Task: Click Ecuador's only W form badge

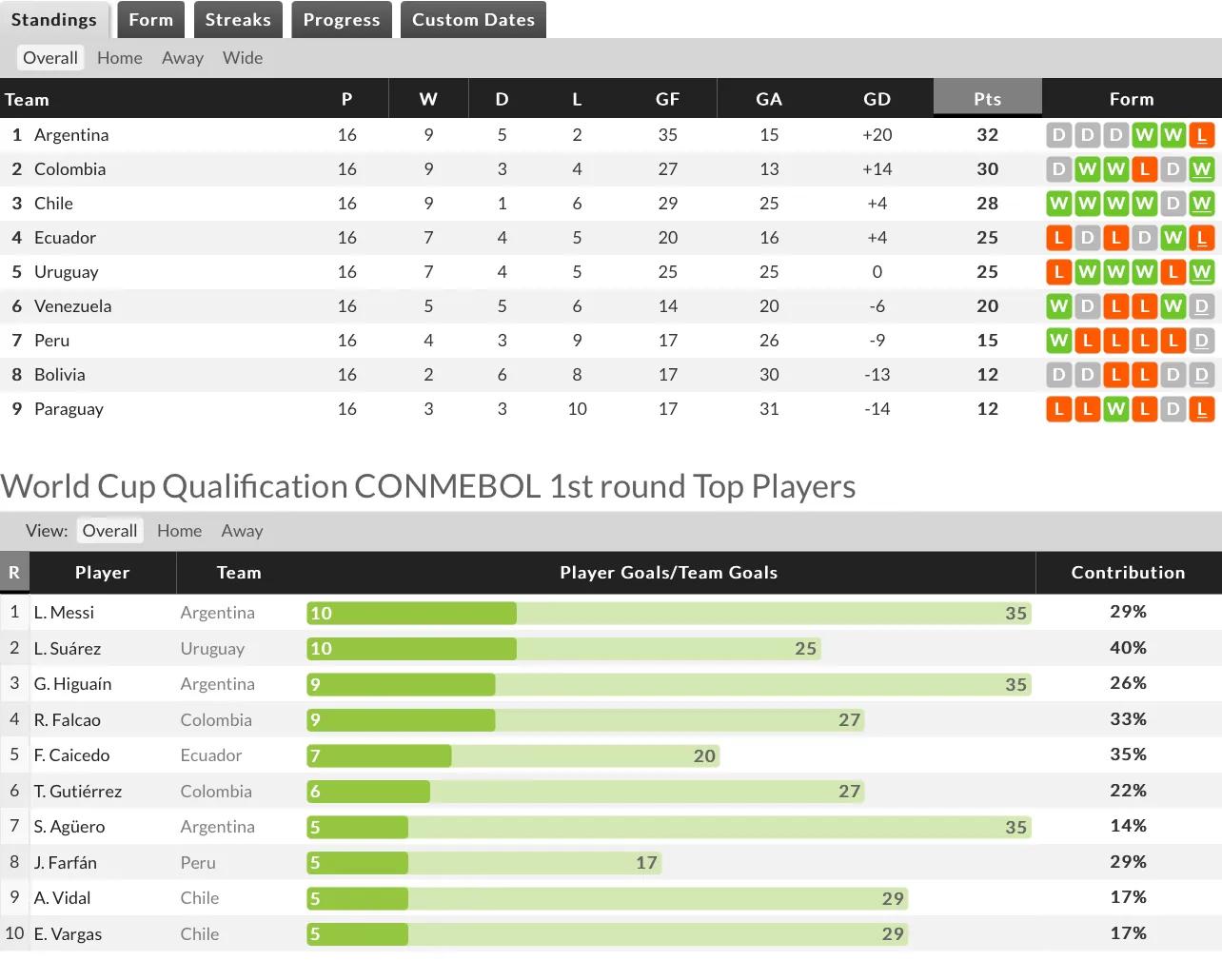Action: pos(1173,238)
